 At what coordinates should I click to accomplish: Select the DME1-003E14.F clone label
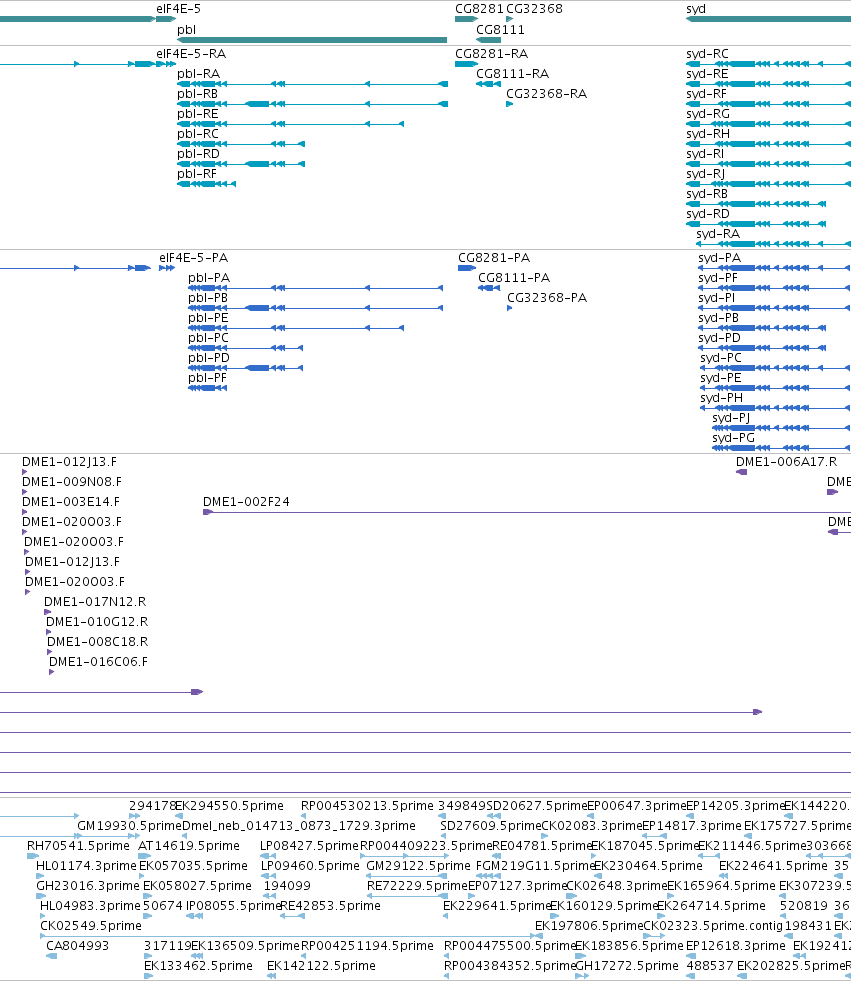click(71, 502)
